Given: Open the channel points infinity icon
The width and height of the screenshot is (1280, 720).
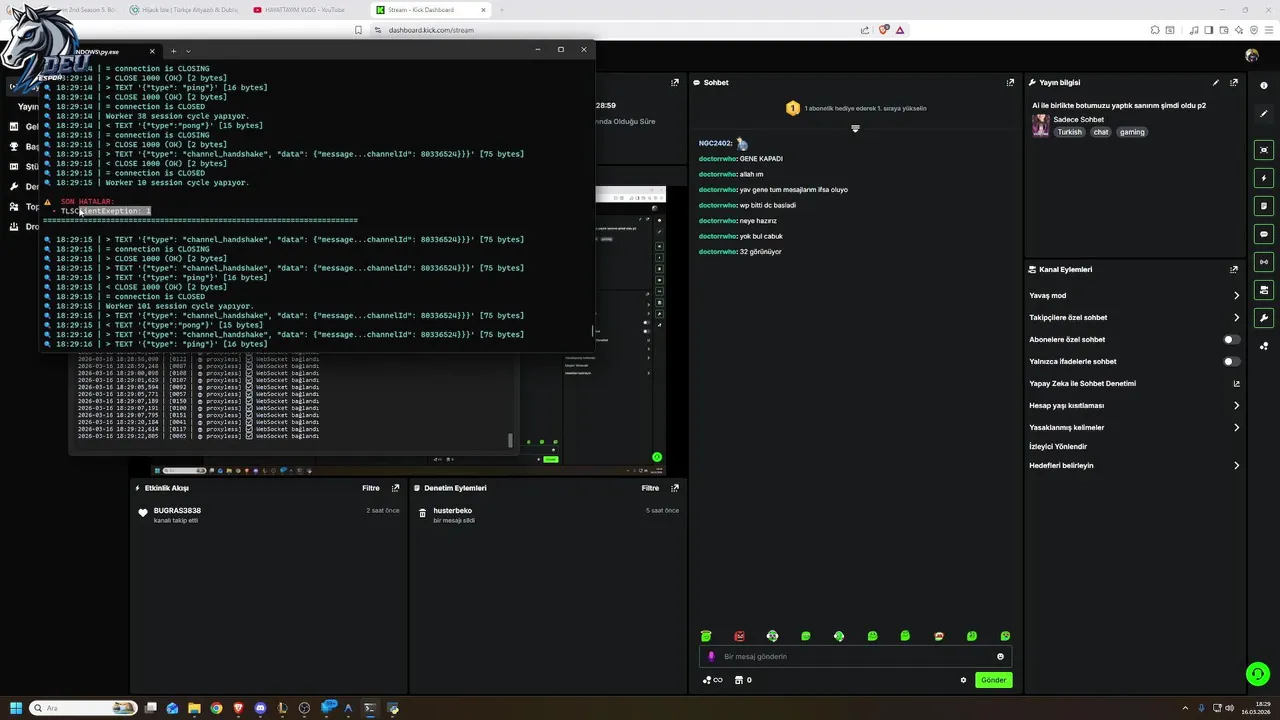Looking at the screenshot, I should 713,680.
